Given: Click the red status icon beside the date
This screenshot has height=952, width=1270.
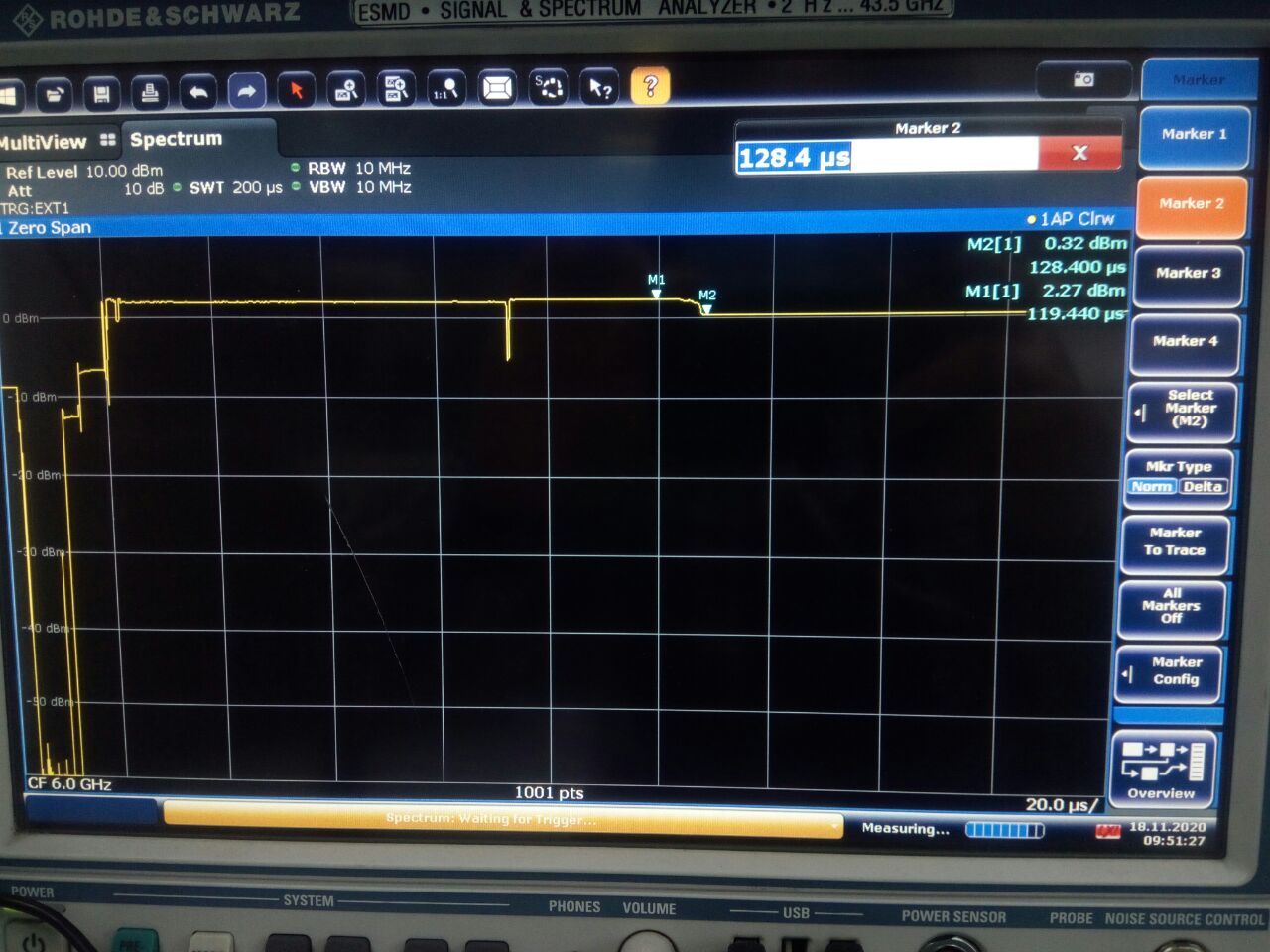Looking at the screenshot, I should point(1107,831).
